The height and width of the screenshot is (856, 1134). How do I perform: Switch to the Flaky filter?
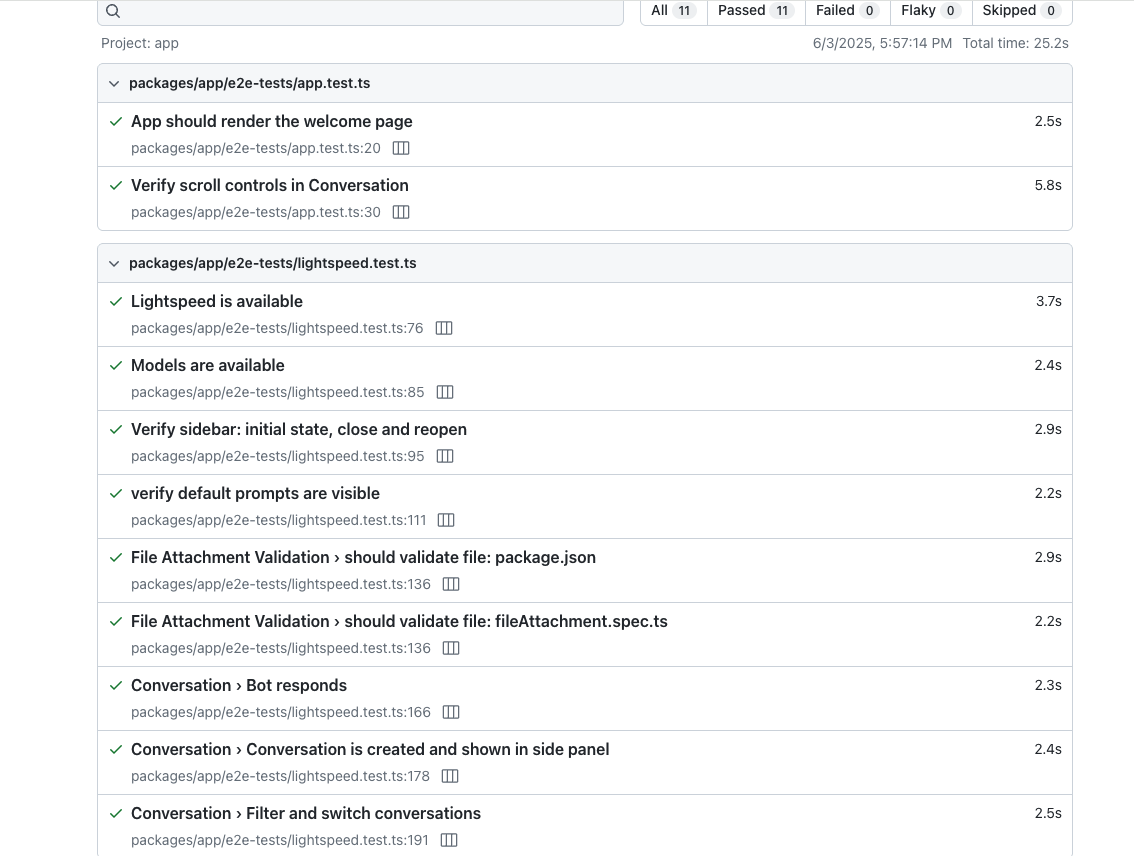(x=930, y=11)
